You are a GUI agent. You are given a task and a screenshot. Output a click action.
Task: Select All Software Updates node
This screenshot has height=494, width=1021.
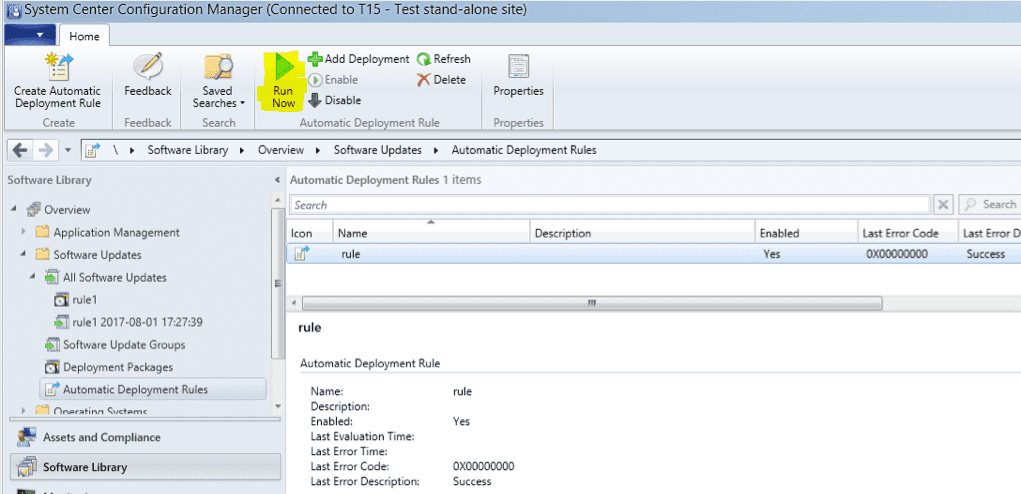pos(105,277)
